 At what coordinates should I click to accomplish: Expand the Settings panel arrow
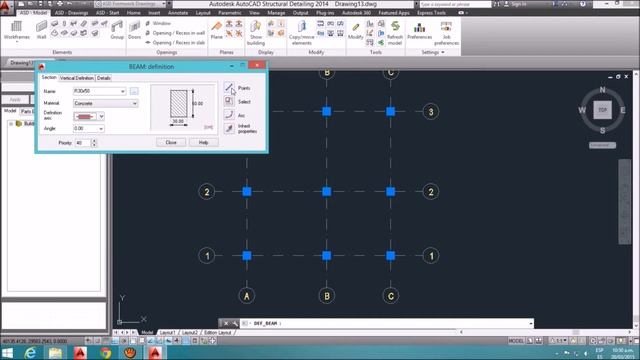[443, 52]
